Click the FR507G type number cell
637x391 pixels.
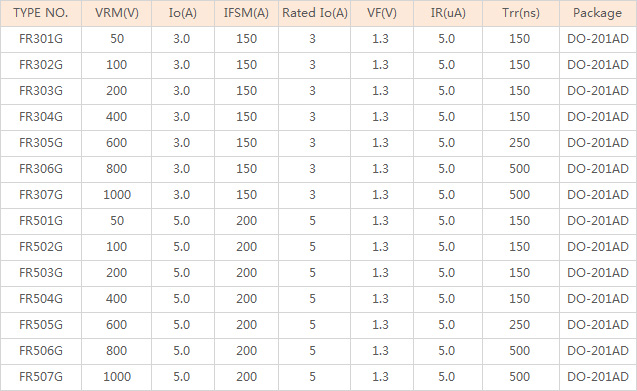41,377
